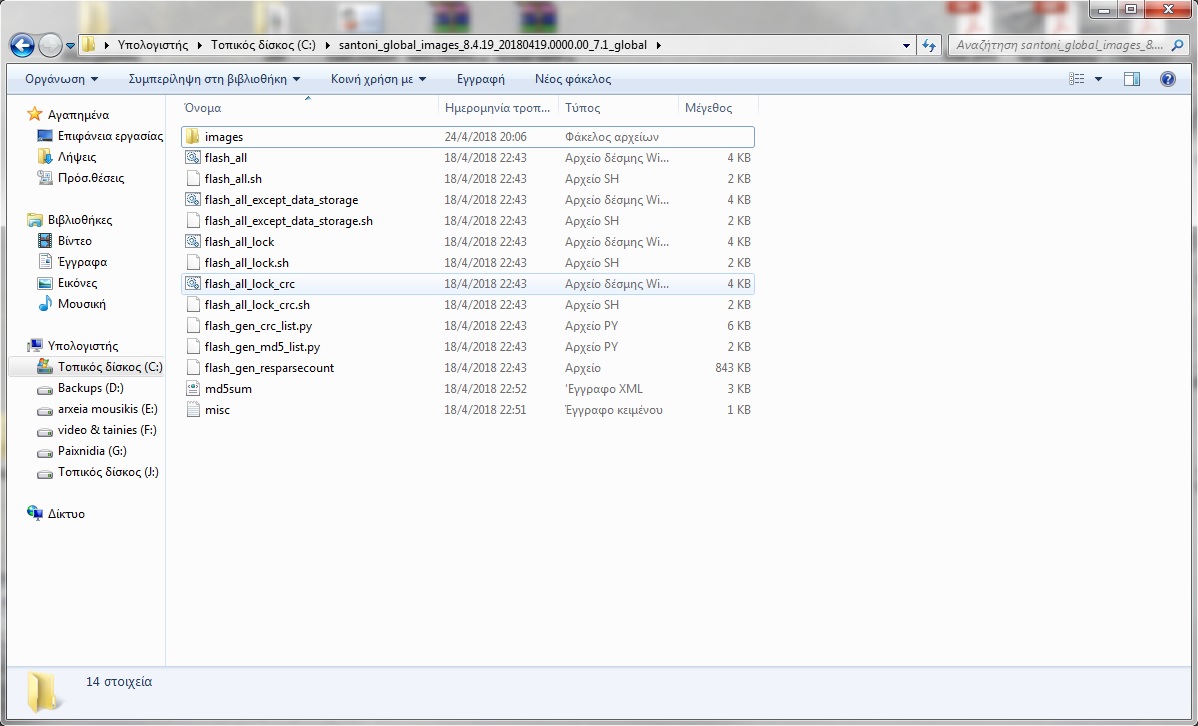This screenshot has width=1198, height=726.
Task: Click the misc text file icon
Action: pyautogui.click(x=193, y=410)
